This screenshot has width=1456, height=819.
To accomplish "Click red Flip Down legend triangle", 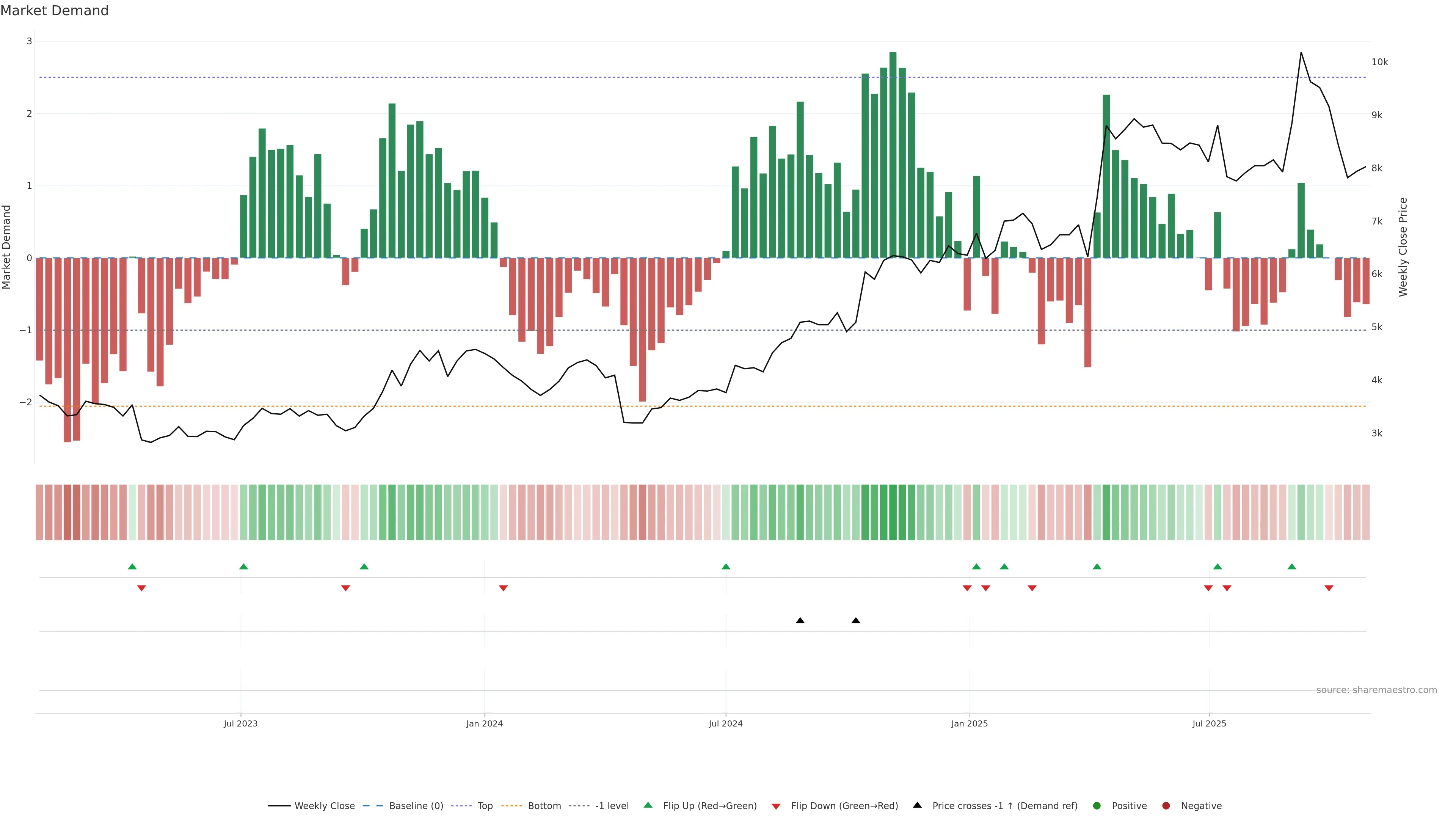I will (x=776, y=806).
